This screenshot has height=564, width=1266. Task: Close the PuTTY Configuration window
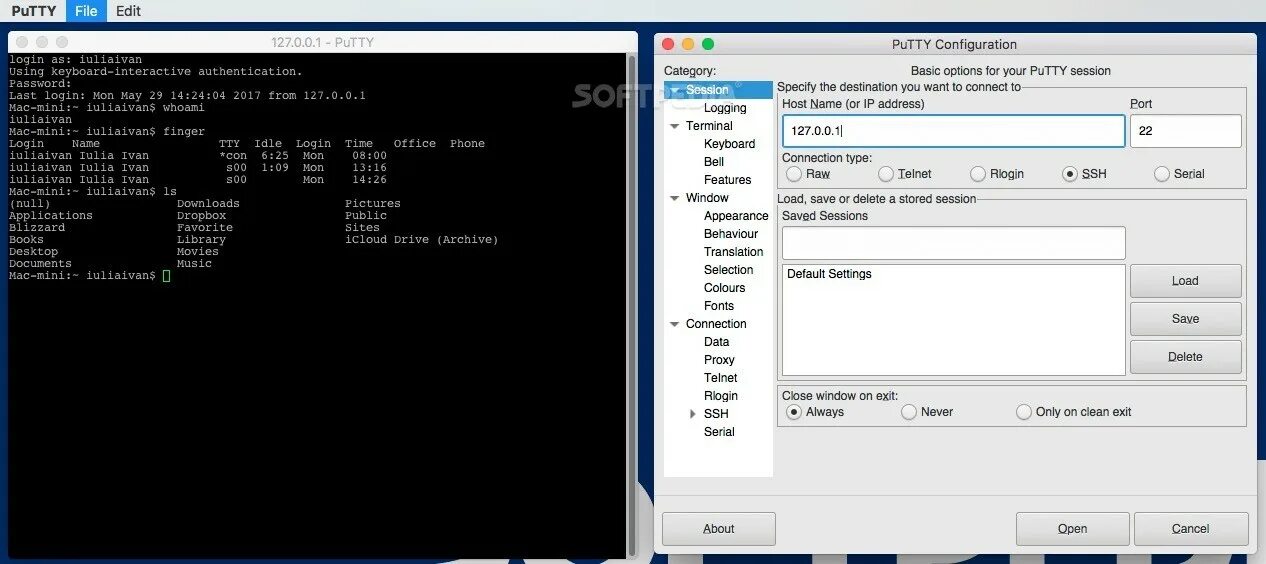tap(666, 44)
